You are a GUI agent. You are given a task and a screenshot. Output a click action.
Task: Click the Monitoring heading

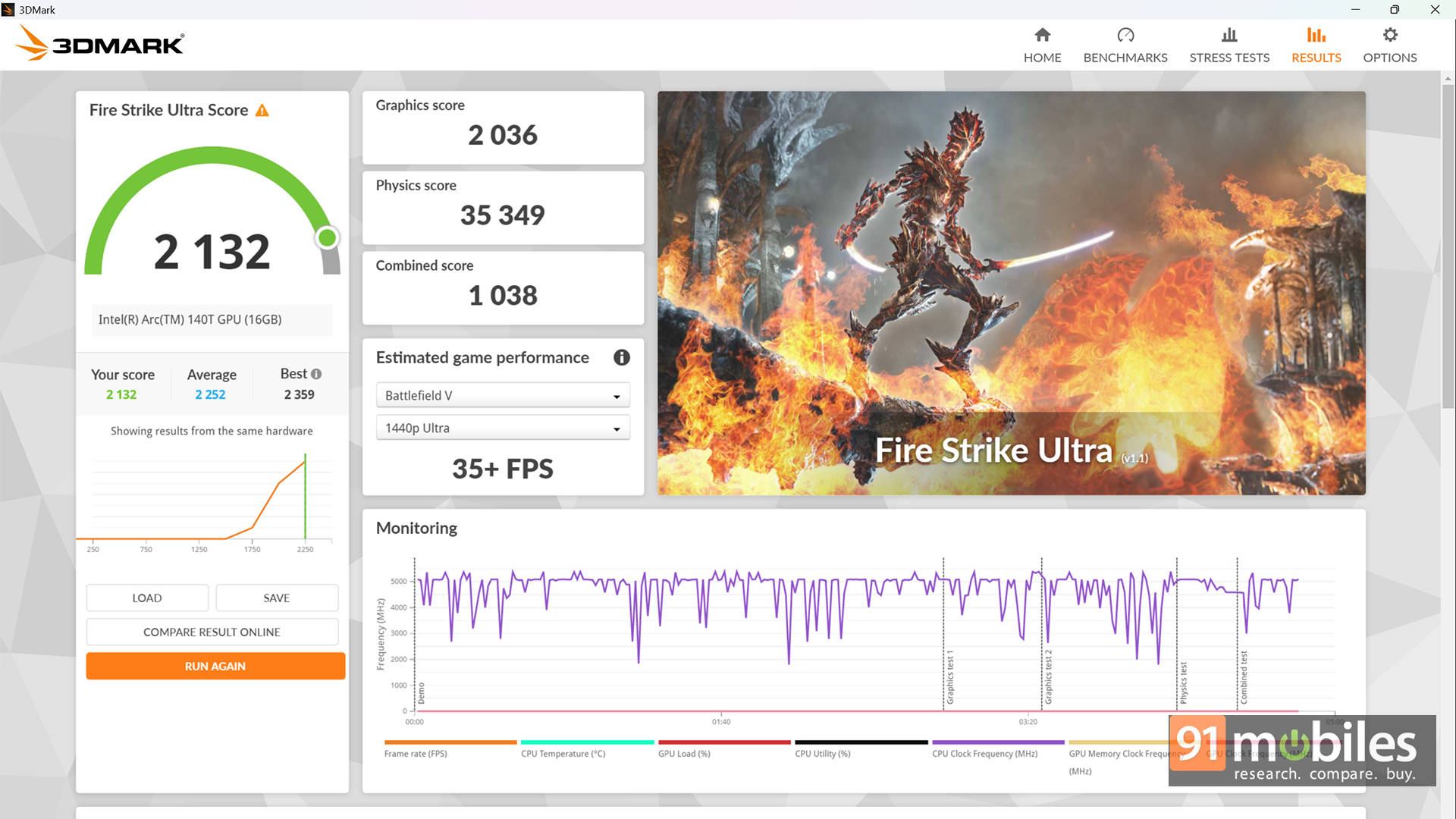pyautogui.click(x=416, y=529)
